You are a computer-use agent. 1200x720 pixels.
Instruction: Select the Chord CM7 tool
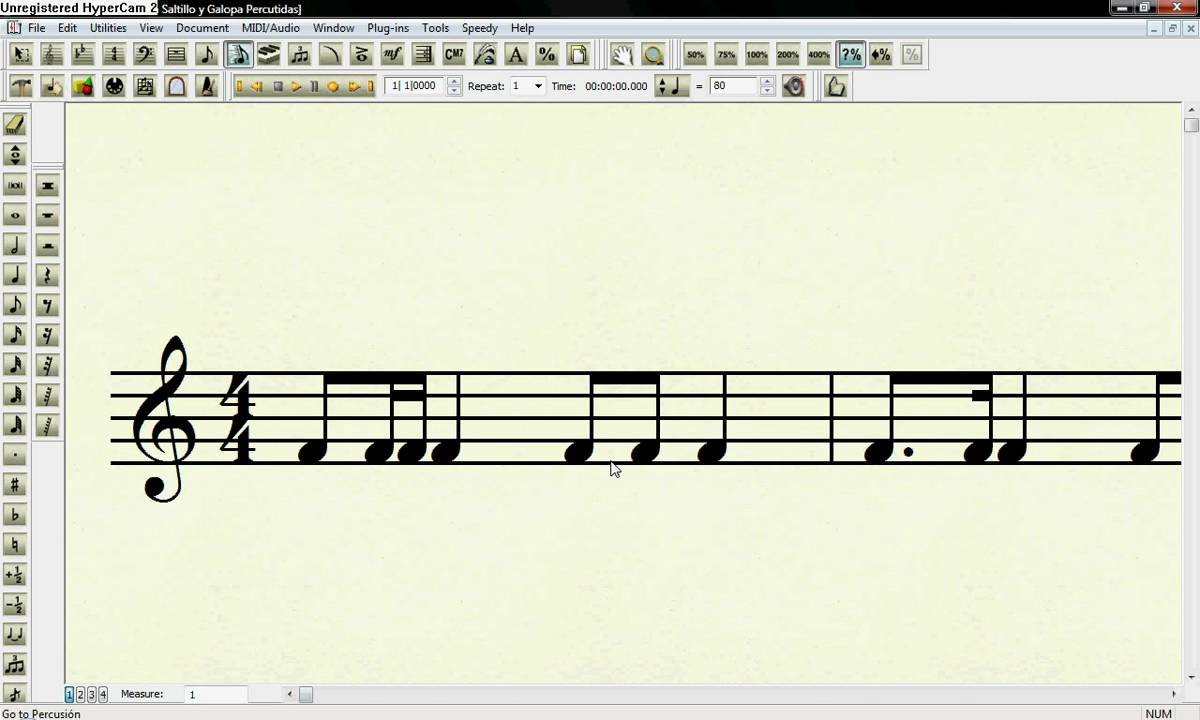pos(455,54)
